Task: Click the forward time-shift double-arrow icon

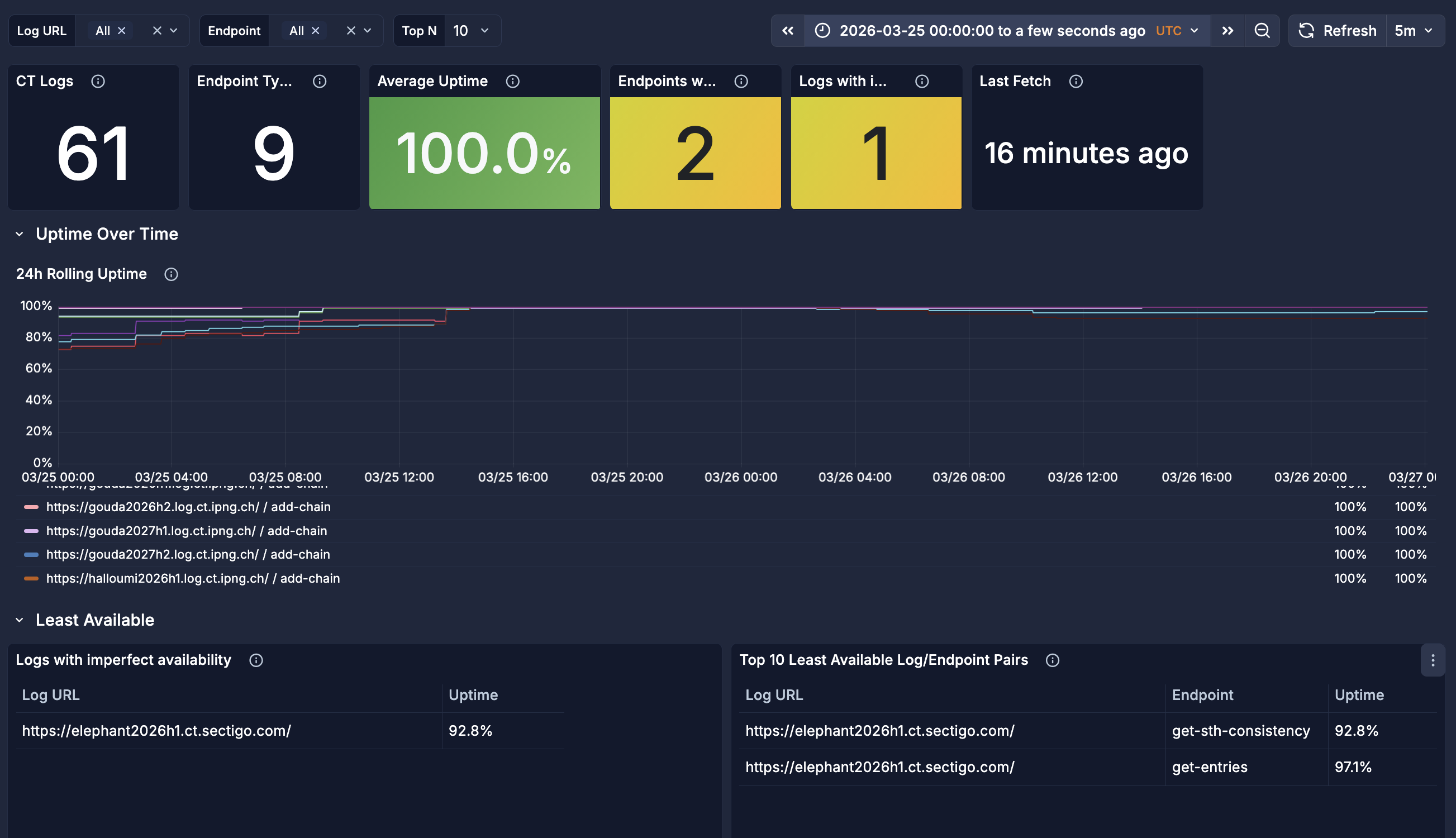Action: 1227,31
